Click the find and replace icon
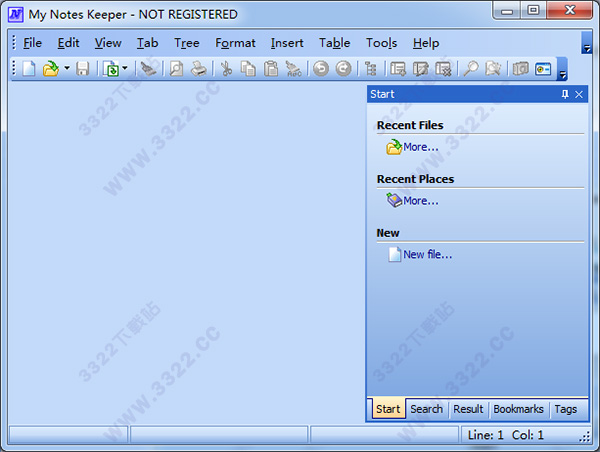The image size is (600, 452). [493, 69]
